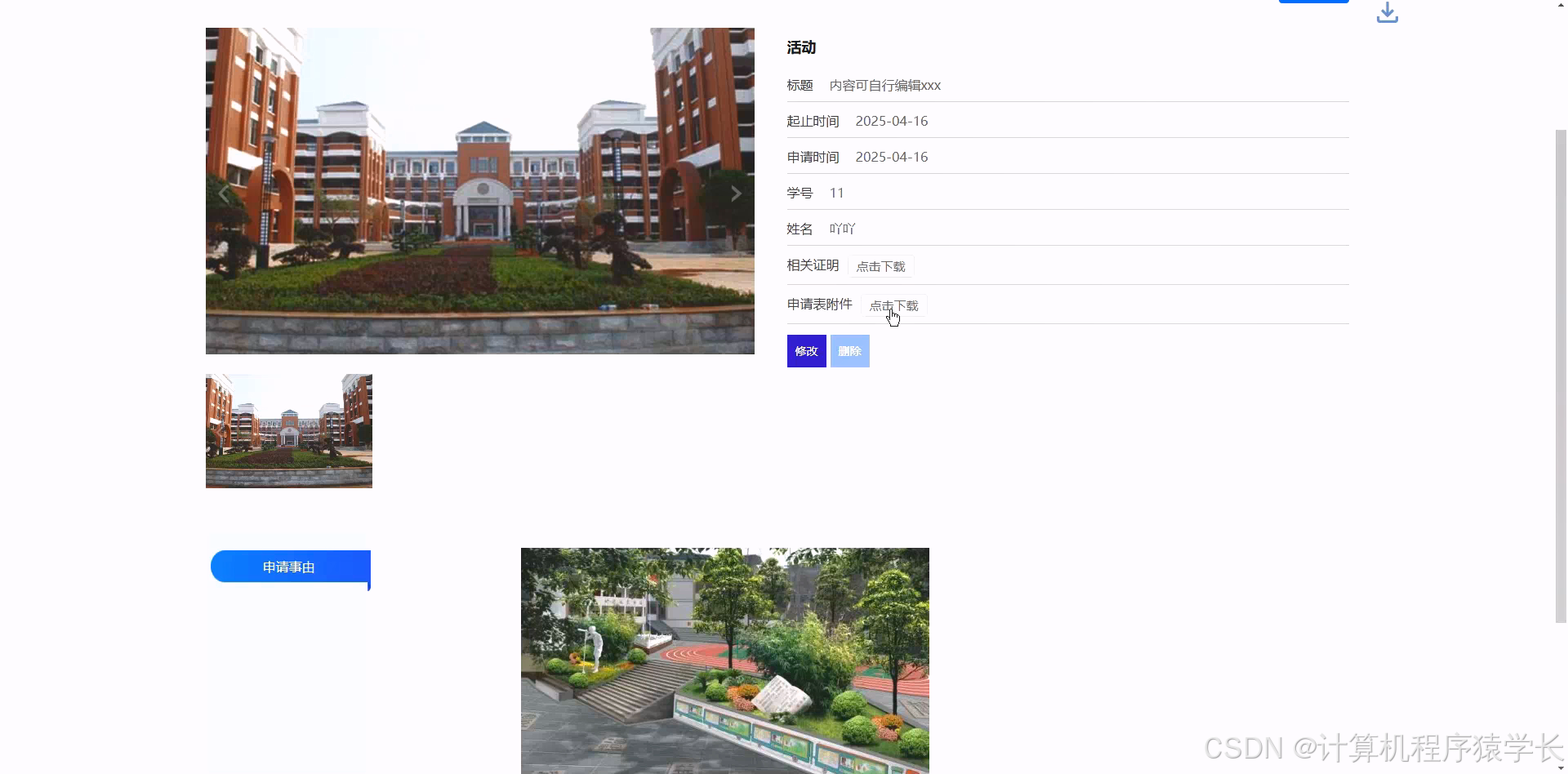This screenshot has width=1568, height=774.
Task: Click the large campus building image in the carousel
Action: [x=479, y=191]
